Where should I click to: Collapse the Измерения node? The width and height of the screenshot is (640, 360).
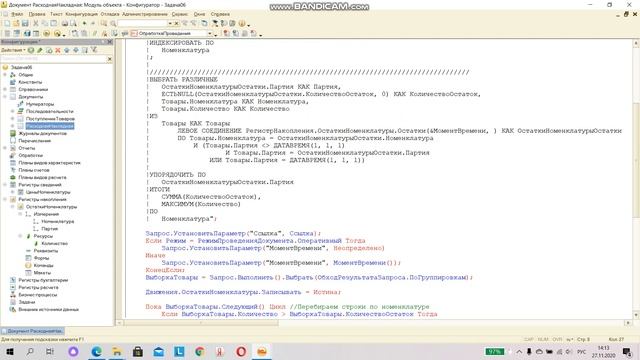(20, 214)
